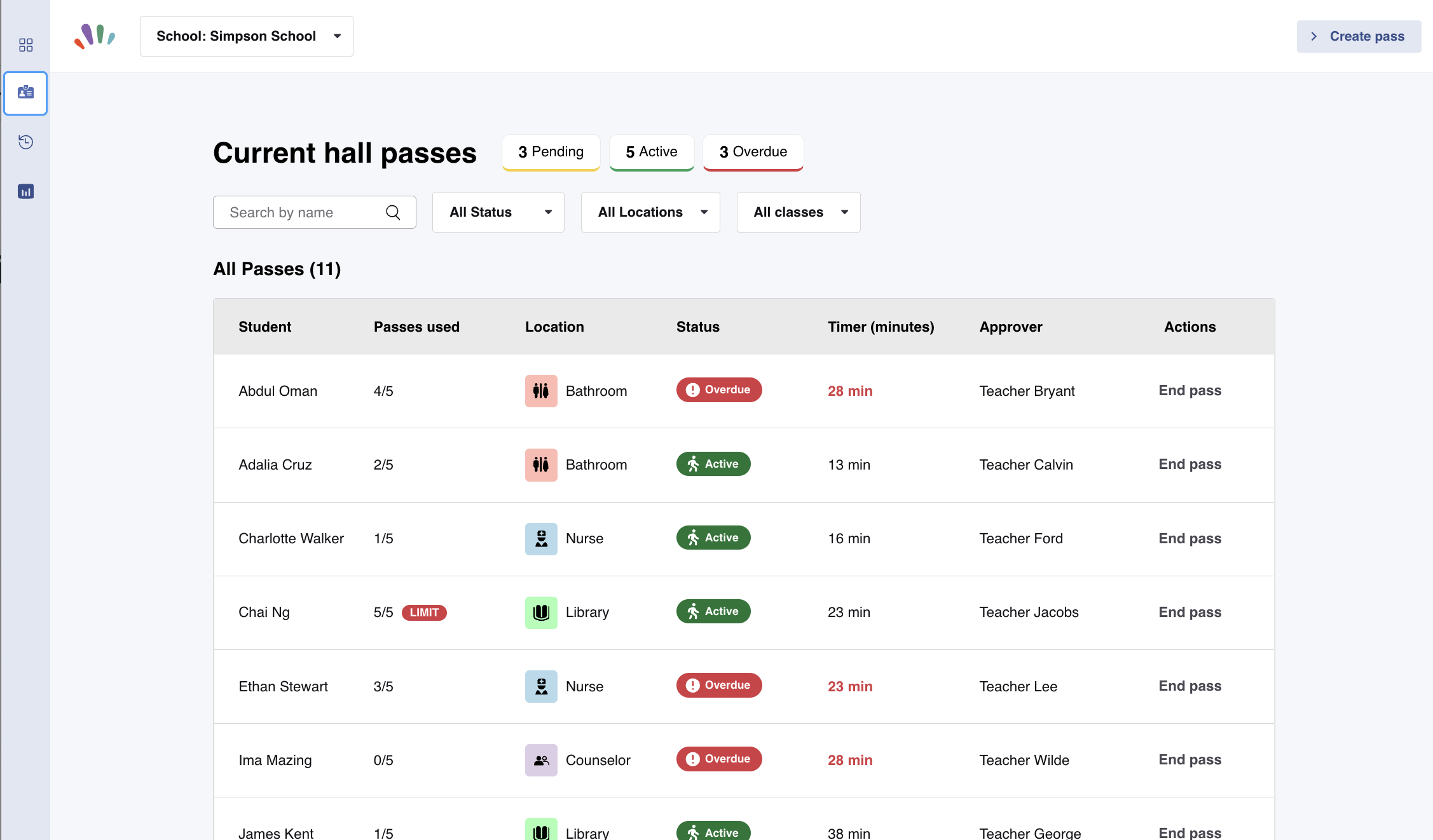Focus the Search by name field
Viewport: 1433px width, 840px height.
pos(315,212)
